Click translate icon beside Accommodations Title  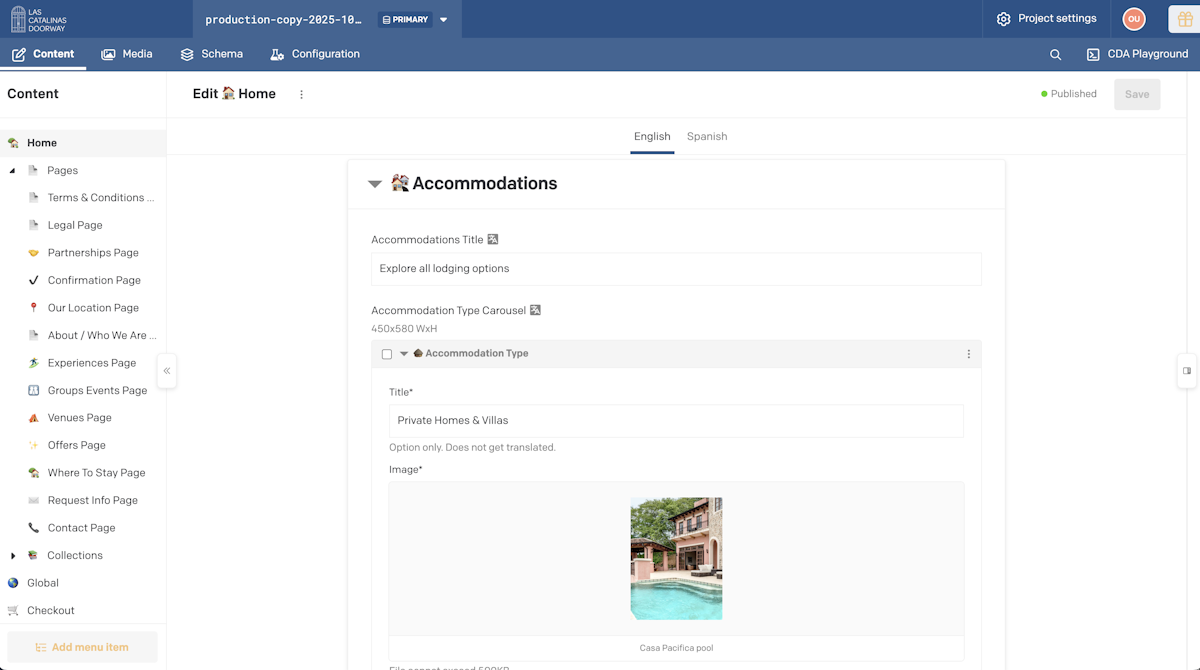click(493, 240)
